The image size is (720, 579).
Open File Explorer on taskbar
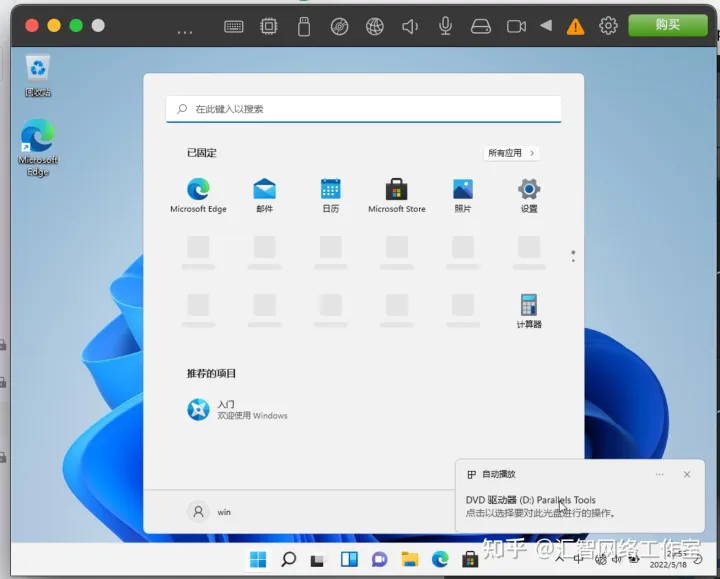coord(410,559)
